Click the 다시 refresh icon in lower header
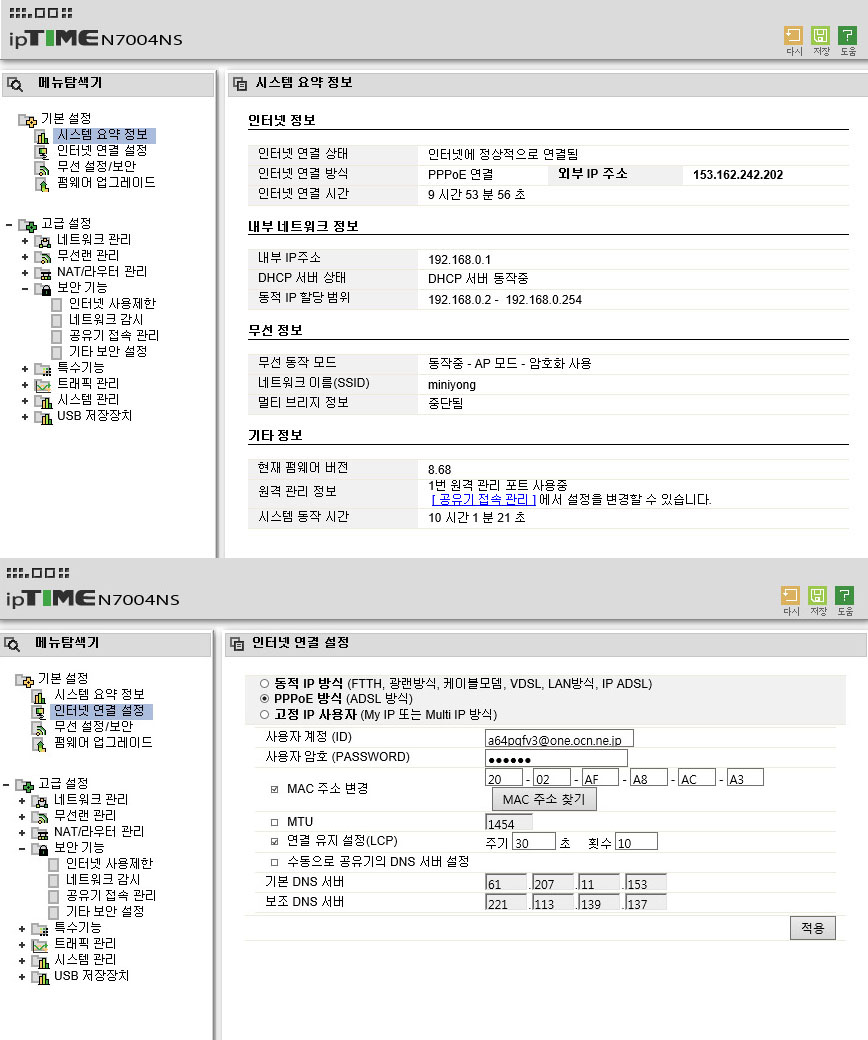The width and height of the screenshot is (868, 1040). tap(790, 595)
